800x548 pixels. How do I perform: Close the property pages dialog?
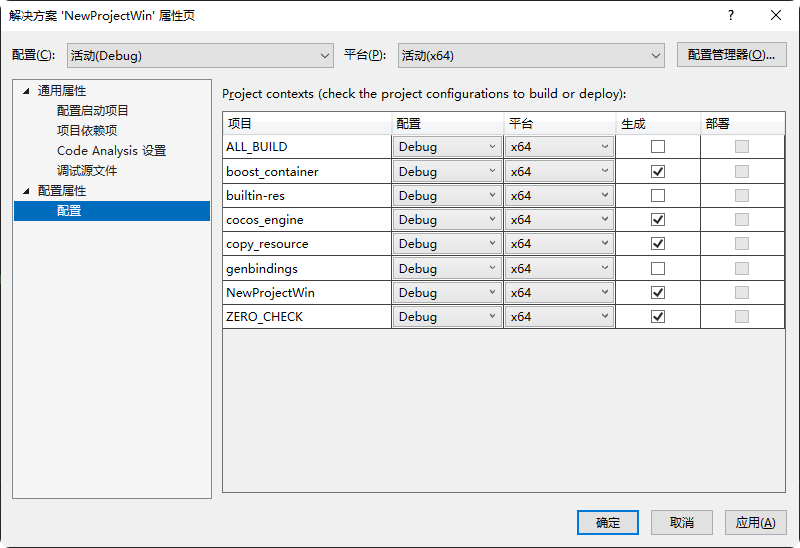776,15
